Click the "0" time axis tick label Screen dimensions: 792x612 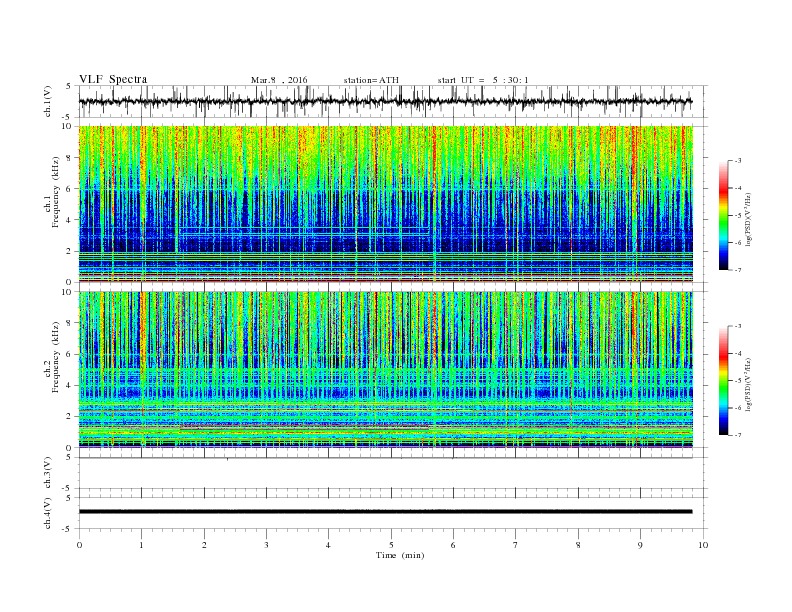tap(79, 545)
